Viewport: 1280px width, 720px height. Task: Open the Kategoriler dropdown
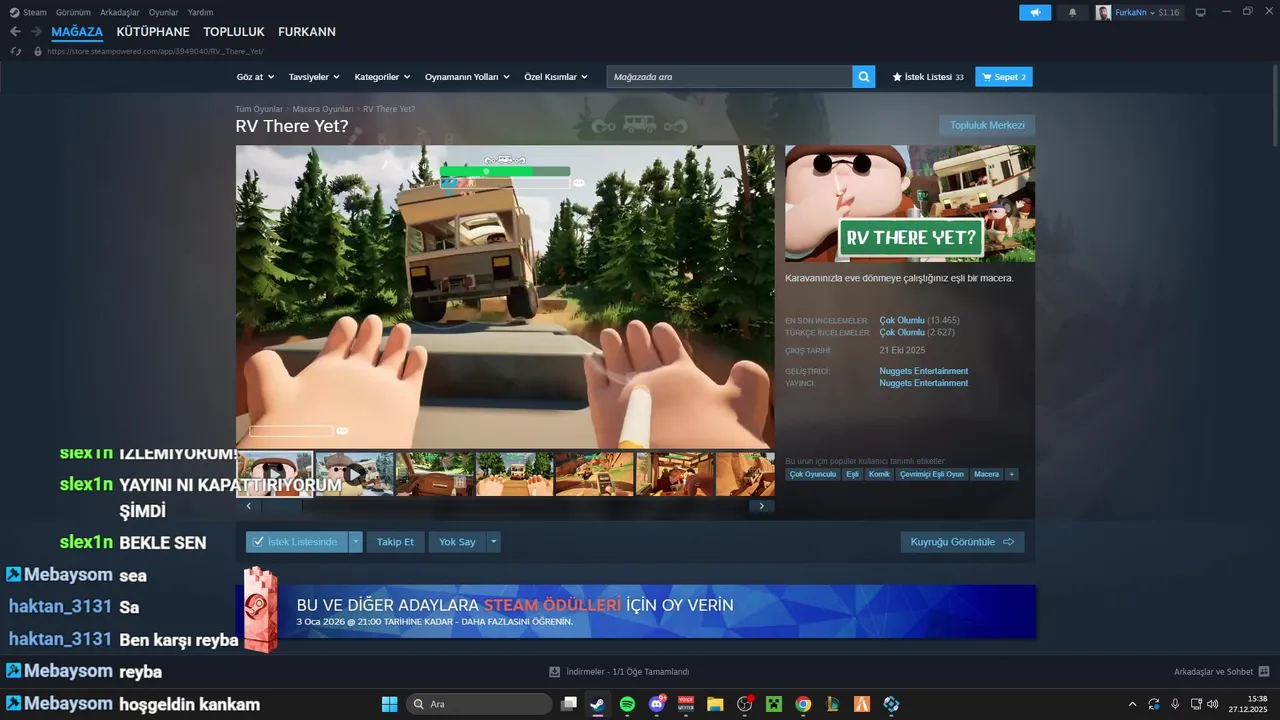[382, 77]
